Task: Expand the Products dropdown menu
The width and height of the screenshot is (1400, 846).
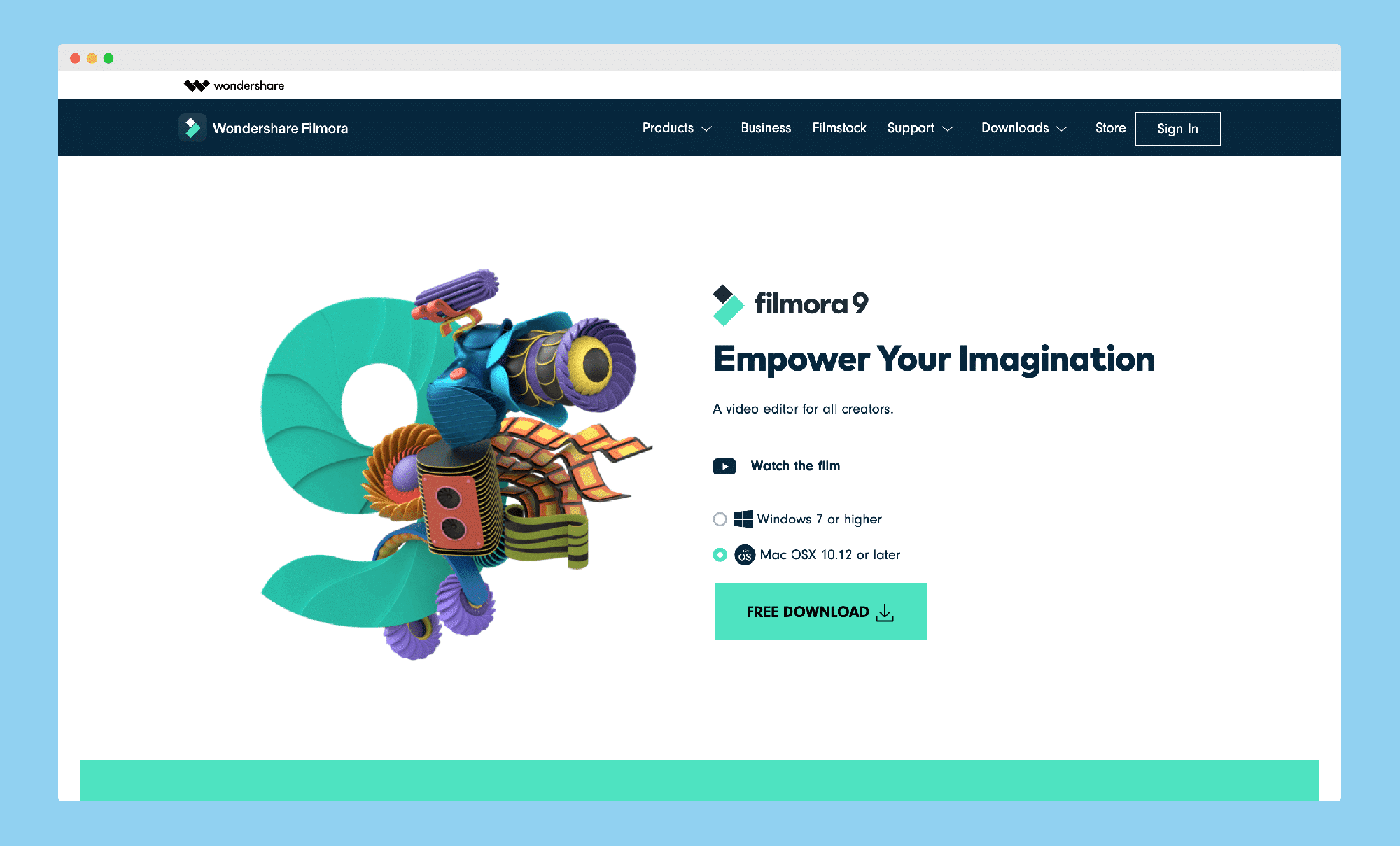Action: [675, 128]
